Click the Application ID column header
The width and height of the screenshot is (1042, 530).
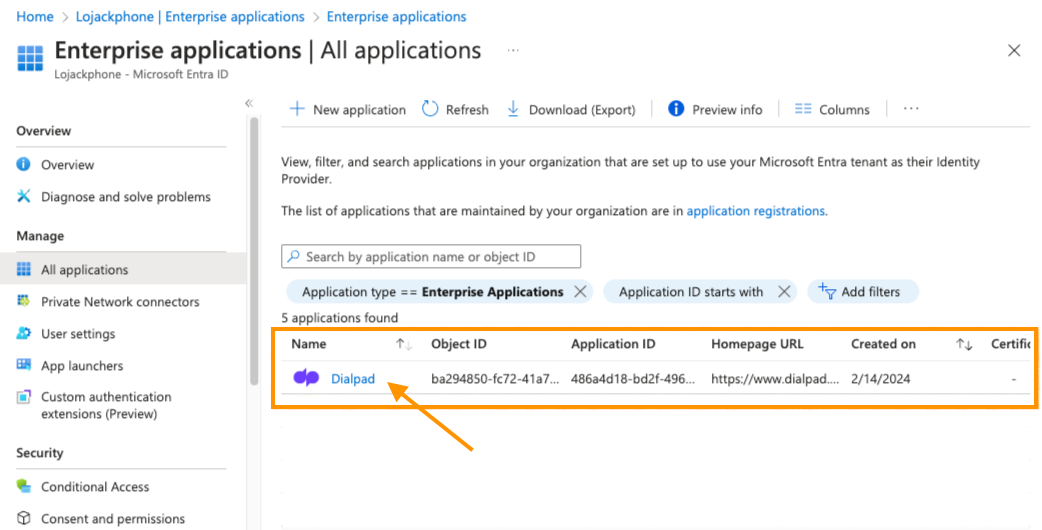click(x=613, y=344)
